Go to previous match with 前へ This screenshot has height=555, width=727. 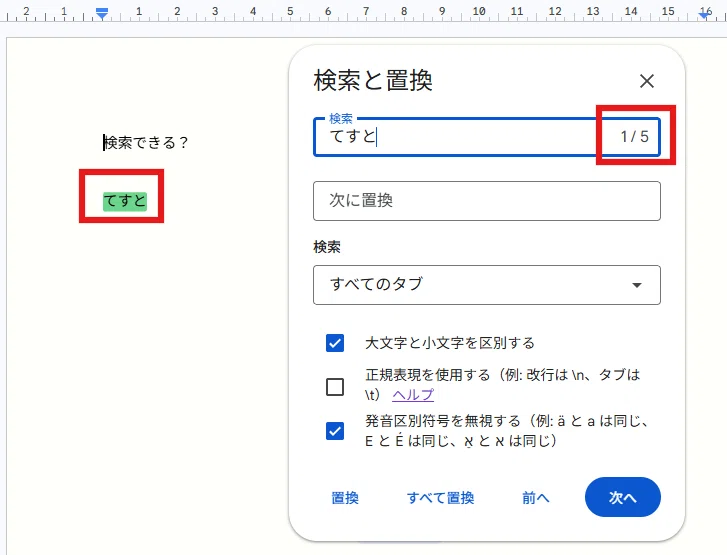coord(536,498)
